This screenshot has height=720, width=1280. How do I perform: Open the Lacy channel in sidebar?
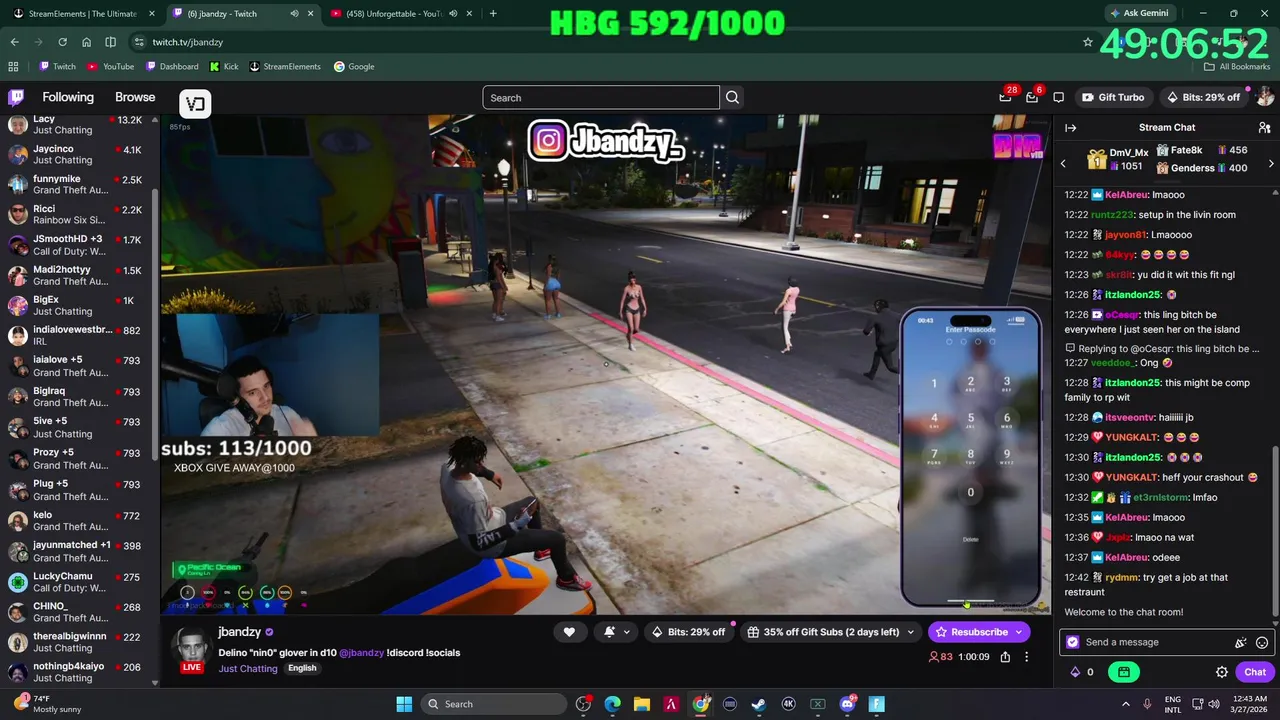78,124
